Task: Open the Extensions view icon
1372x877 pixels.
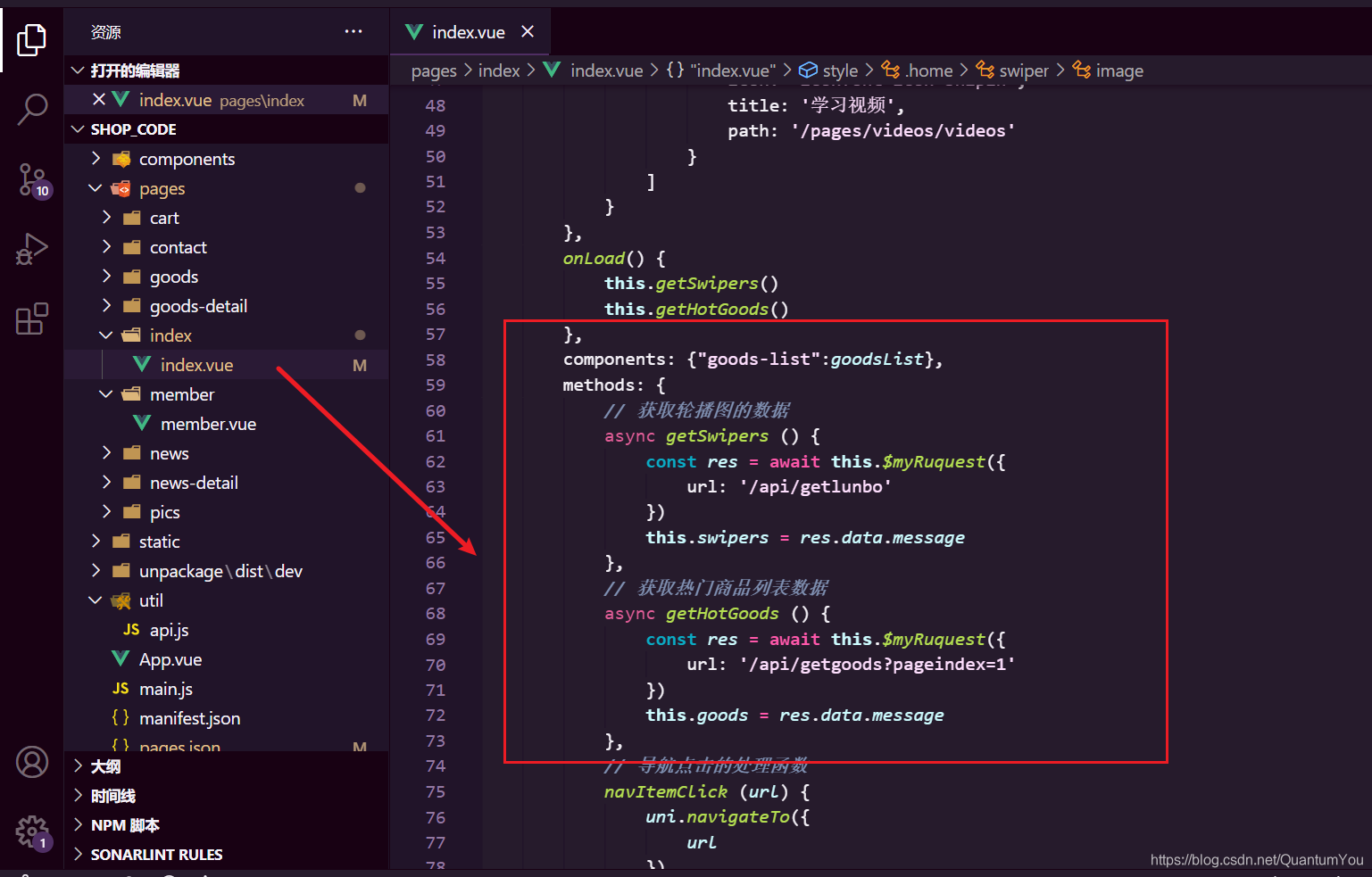Action: pyautogui.click(x=32, y=319)
